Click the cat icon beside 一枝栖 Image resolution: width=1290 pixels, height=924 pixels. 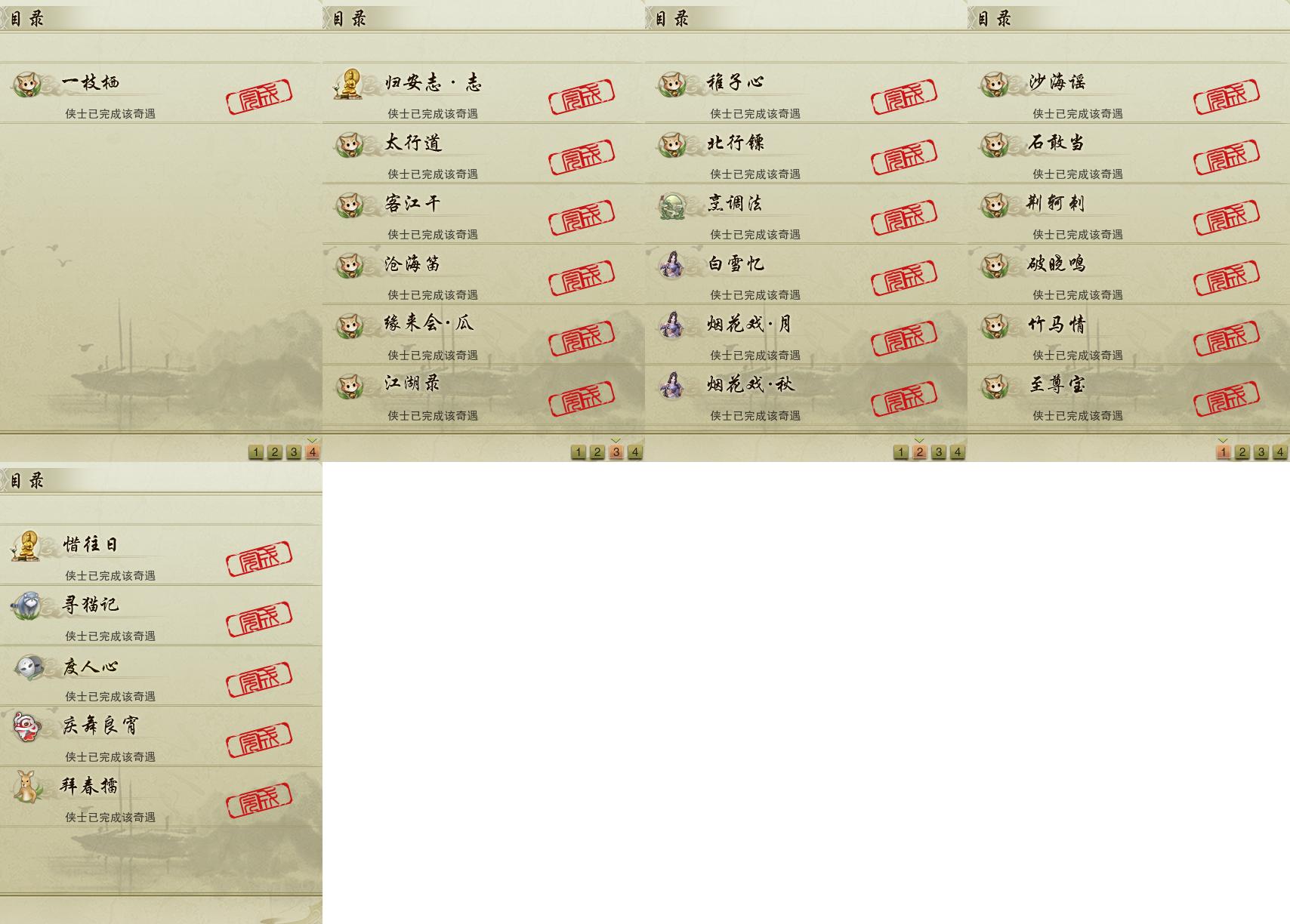[27, 84]
